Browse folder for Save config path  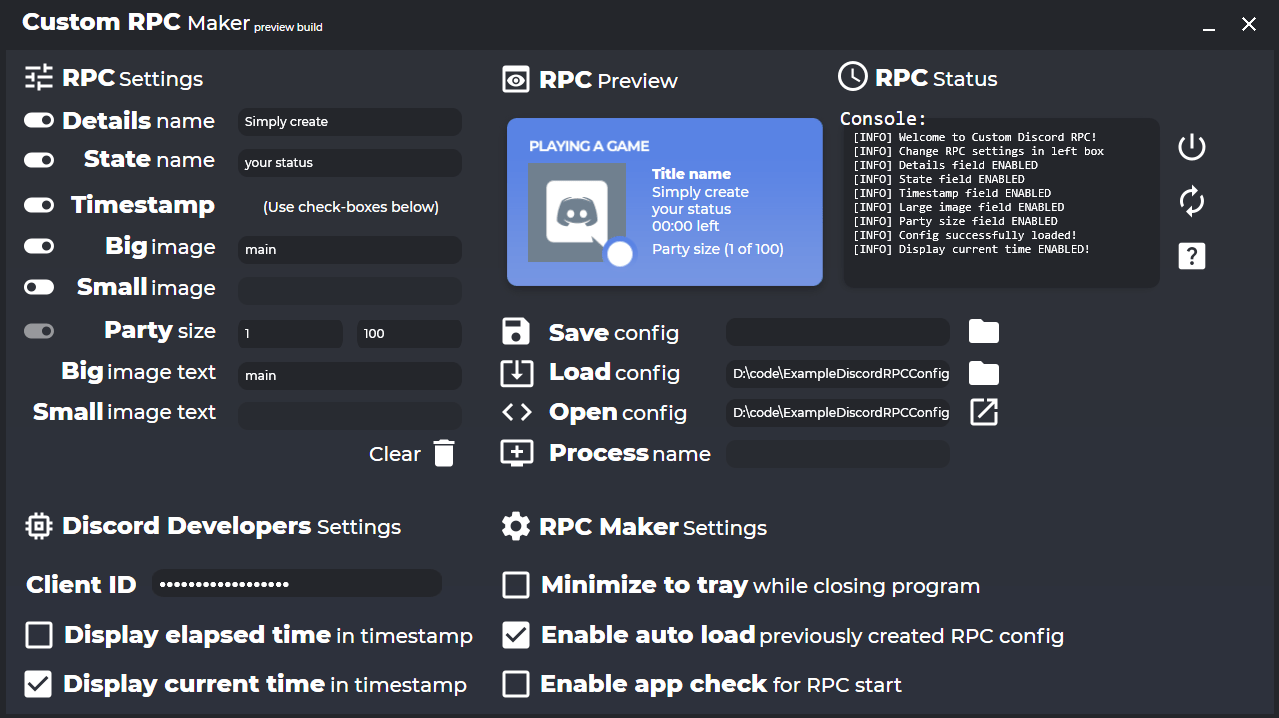[x=984, y=332]
